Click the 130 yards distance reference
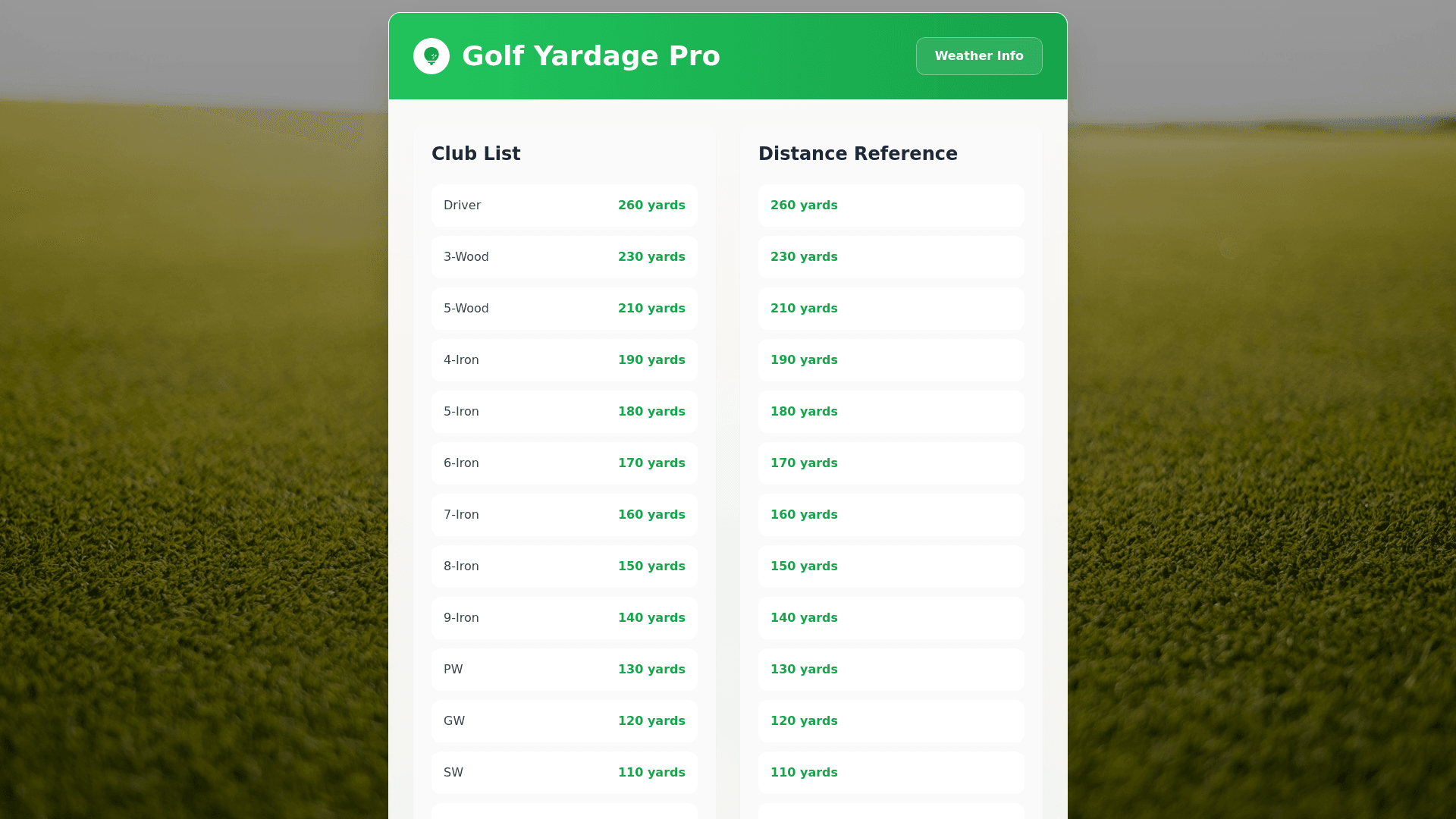This screenshot has width=1456, height=819. click(890, 670)
